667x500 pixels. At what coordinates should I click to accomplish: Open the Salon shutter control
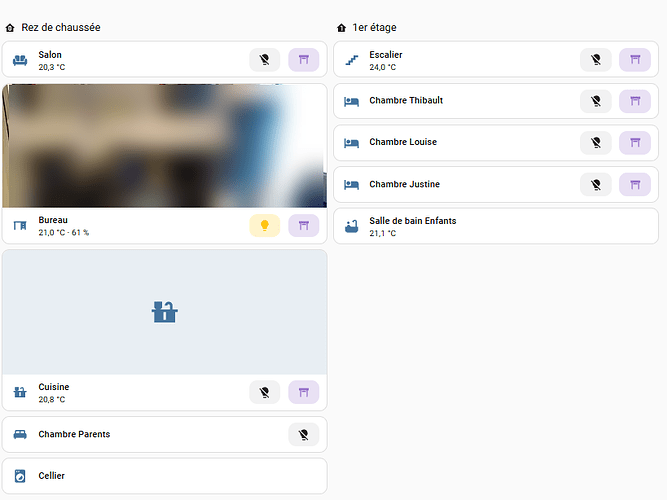[x=303, y=60]
